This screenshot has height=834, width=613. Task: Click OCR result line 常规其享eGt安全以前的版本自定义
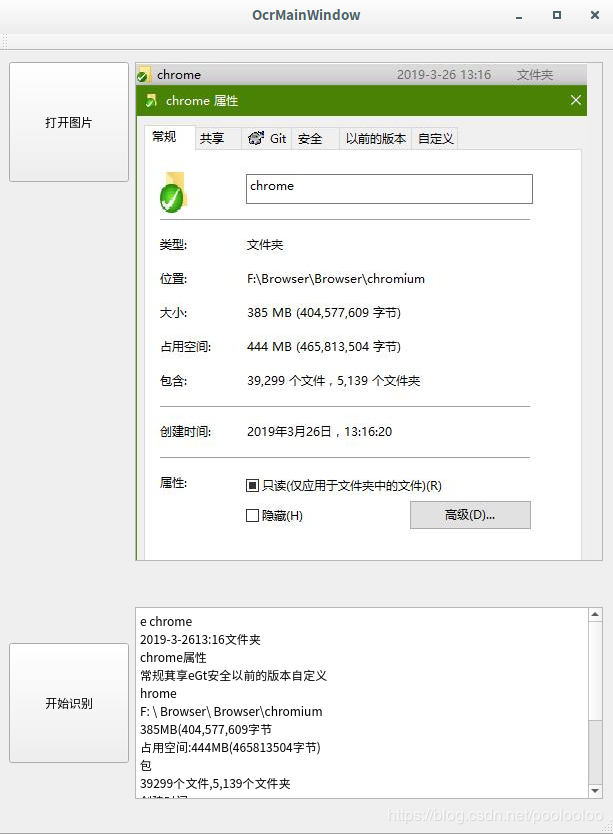pos(233,675)
